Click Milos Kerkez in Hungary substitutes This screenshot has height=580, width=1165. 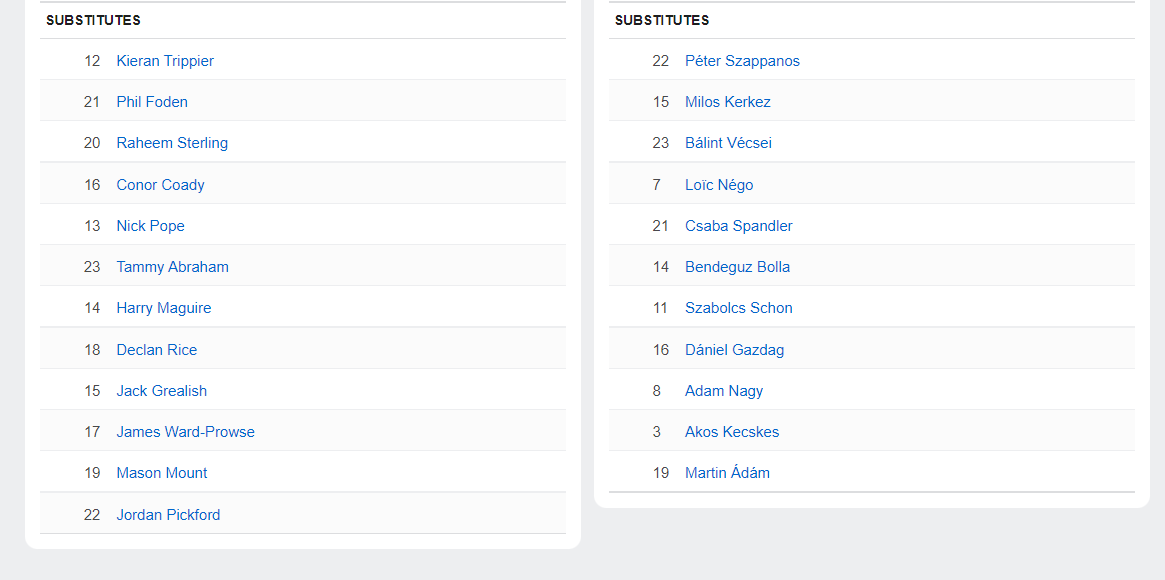pyautogui.click(x=728, y=102)
